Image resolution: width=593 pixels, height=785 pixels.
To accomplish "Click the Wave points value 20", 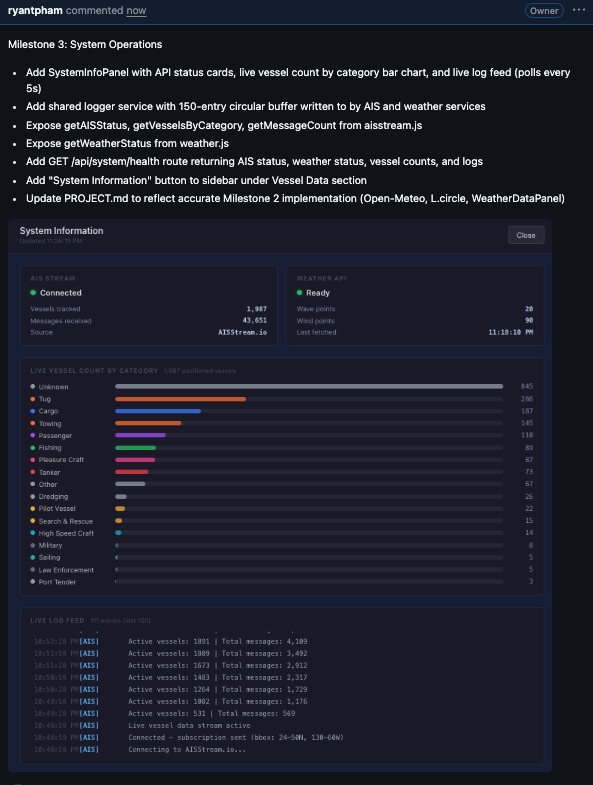I will pyautogui.click(x=529, y=309).
